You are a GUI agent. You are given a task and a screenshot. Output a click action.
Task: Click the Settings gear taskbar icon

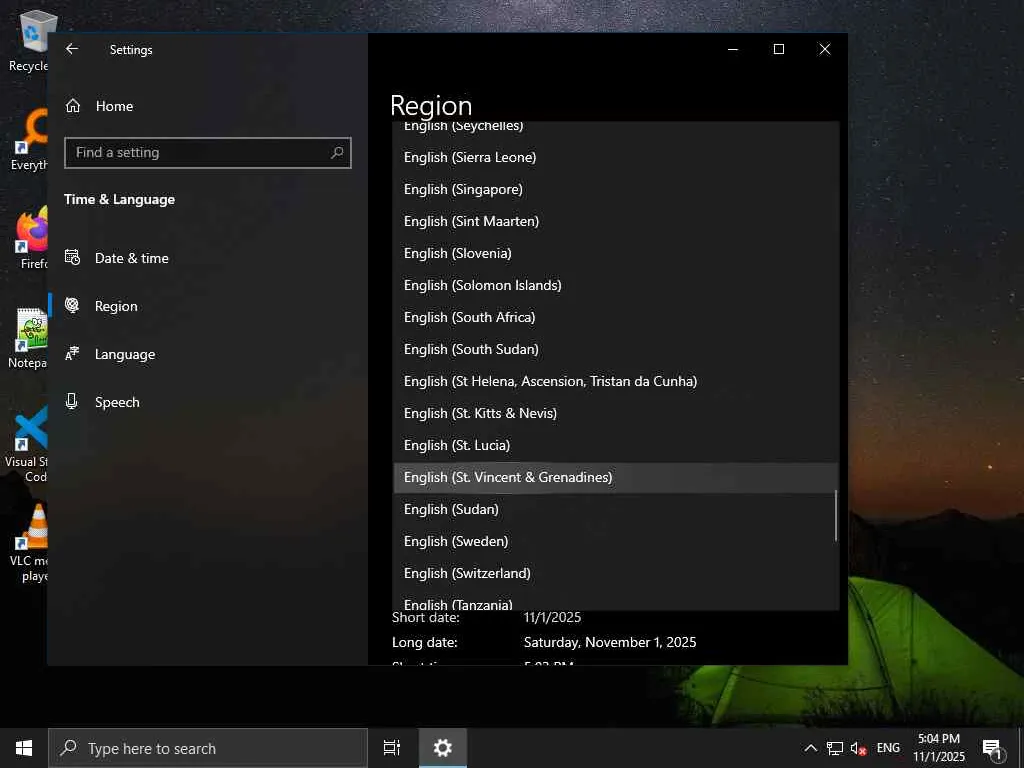pos(443,748)
